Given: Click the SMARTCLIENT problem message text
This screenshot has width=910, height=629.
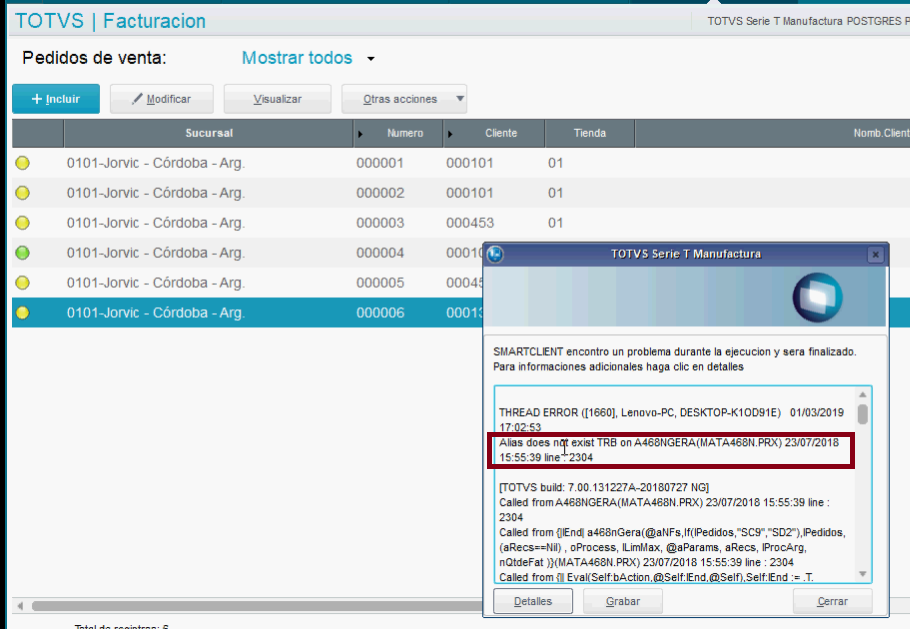Looking at the screenshot, I should pyautogui.click(x=674, y=359).
